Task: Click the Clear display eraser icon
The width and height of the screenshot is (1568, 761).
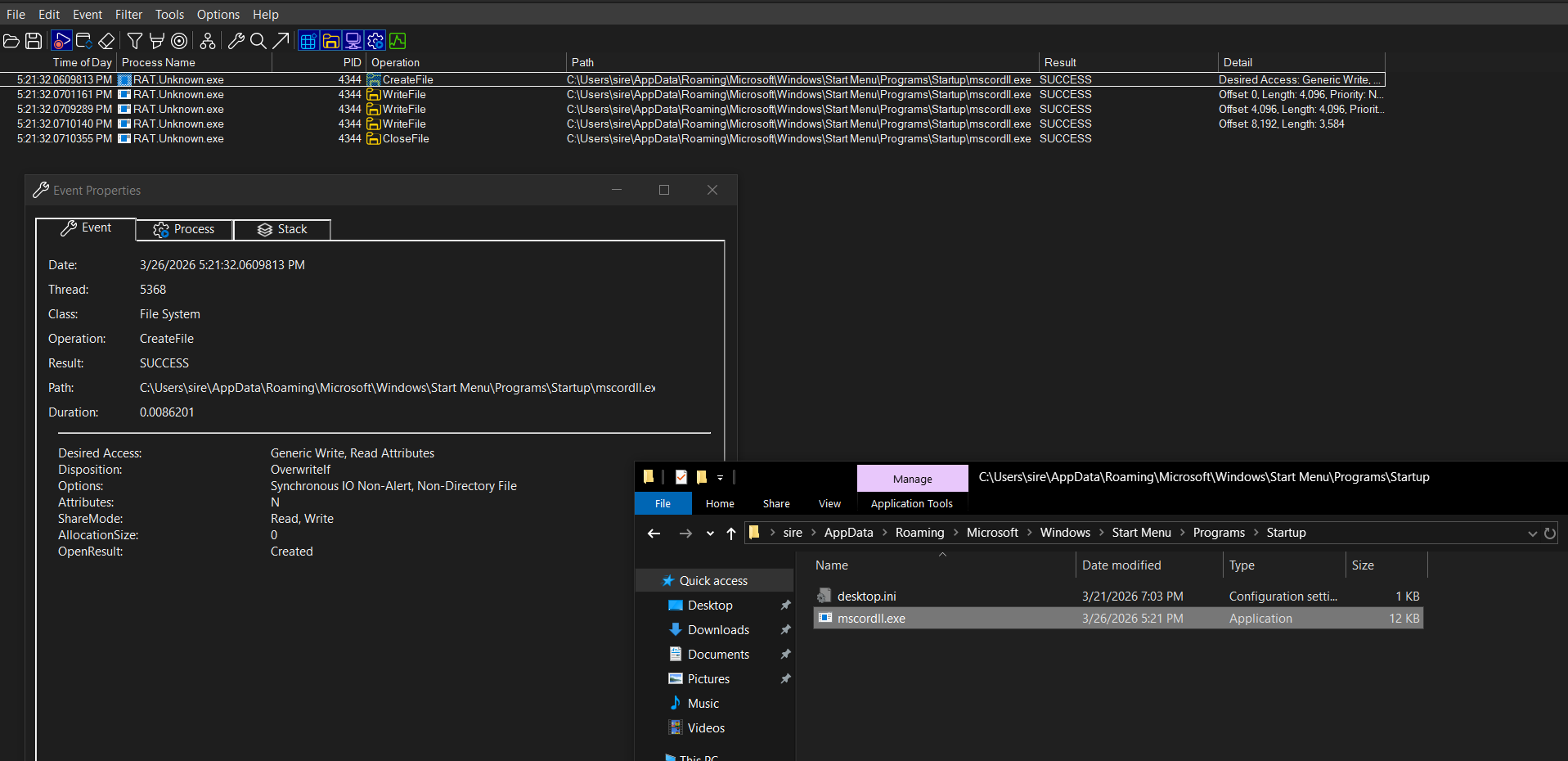Action: pyautogui.click(x=106, y=41)
